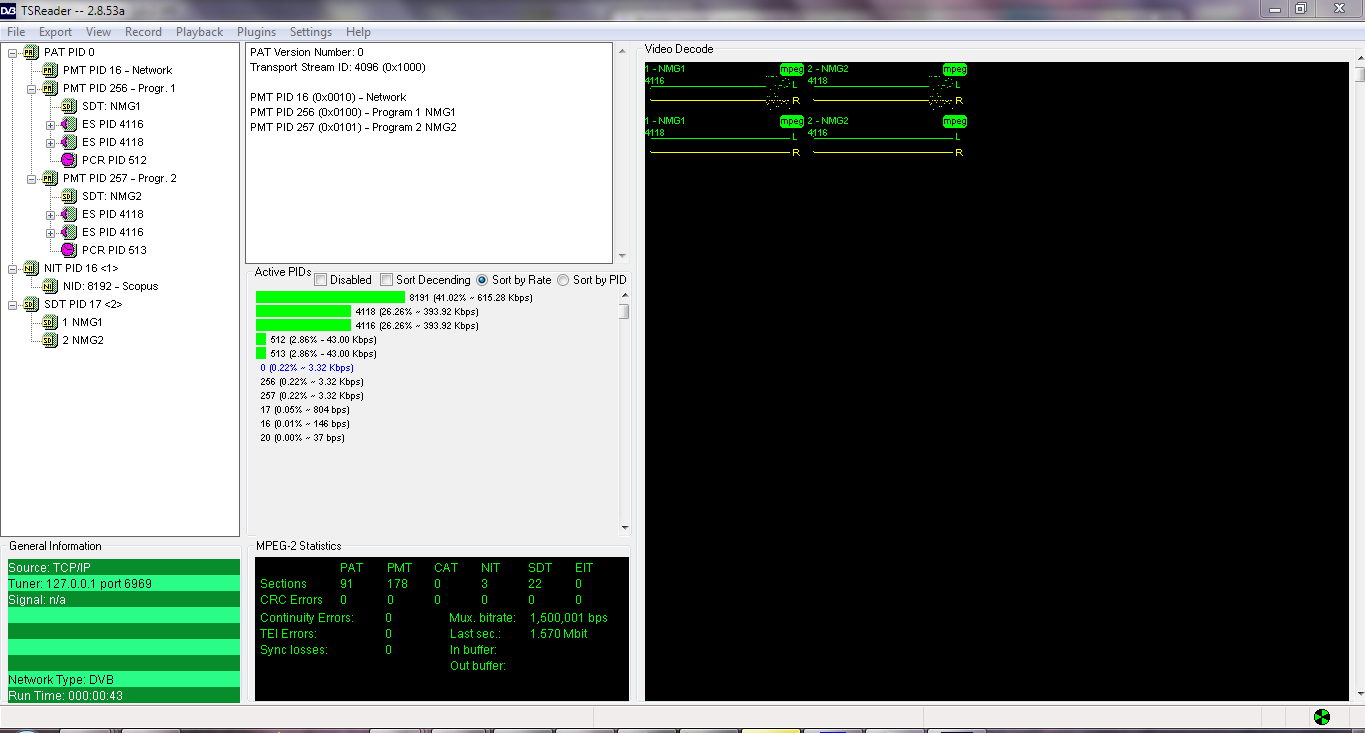Viewport: 1365px width, 733px height.
Task: Click the 1 NMG1 service icon under SDT PID 17
Action: pos(49,322)
